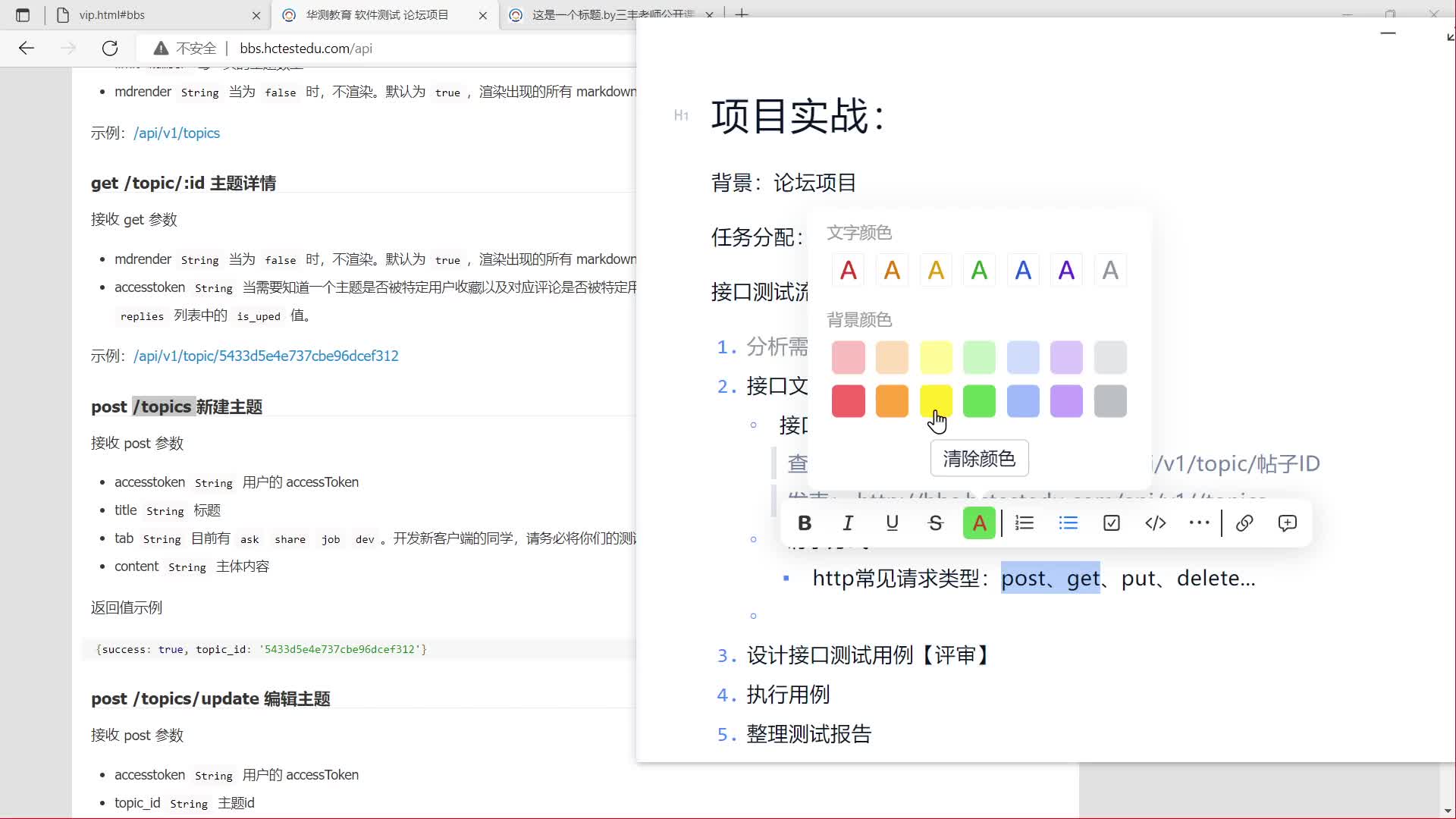The image size is (1456, 819).
Task: Open more formatting options ellipsis
Action: 1199,523
